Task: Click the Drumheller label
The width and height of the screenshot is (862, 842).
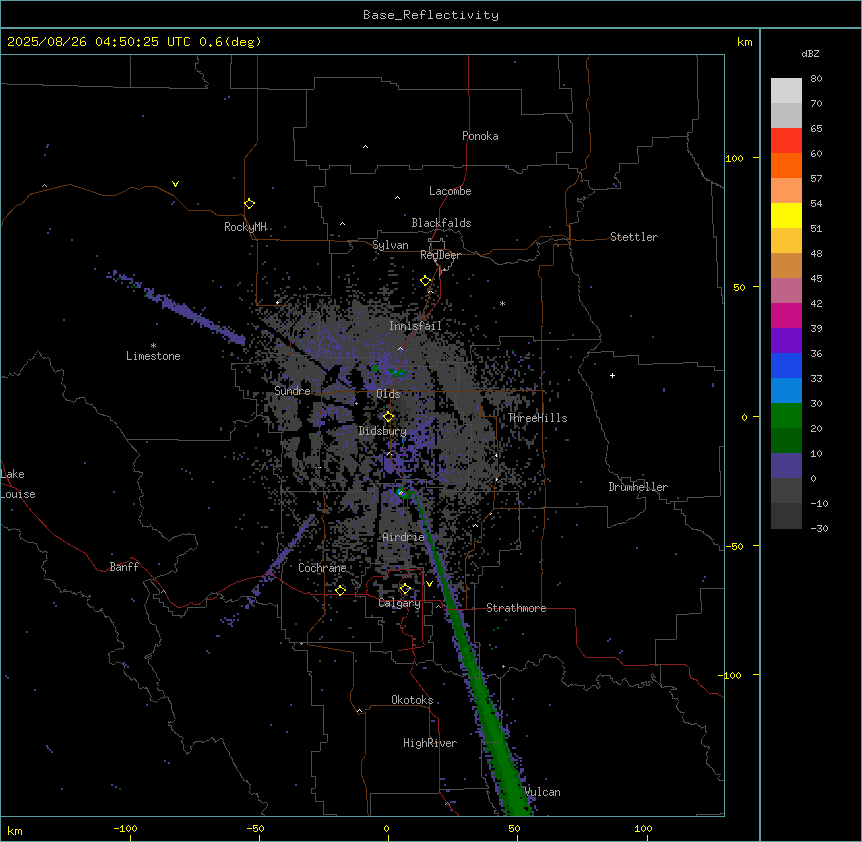Action: [x=638, y=487]
